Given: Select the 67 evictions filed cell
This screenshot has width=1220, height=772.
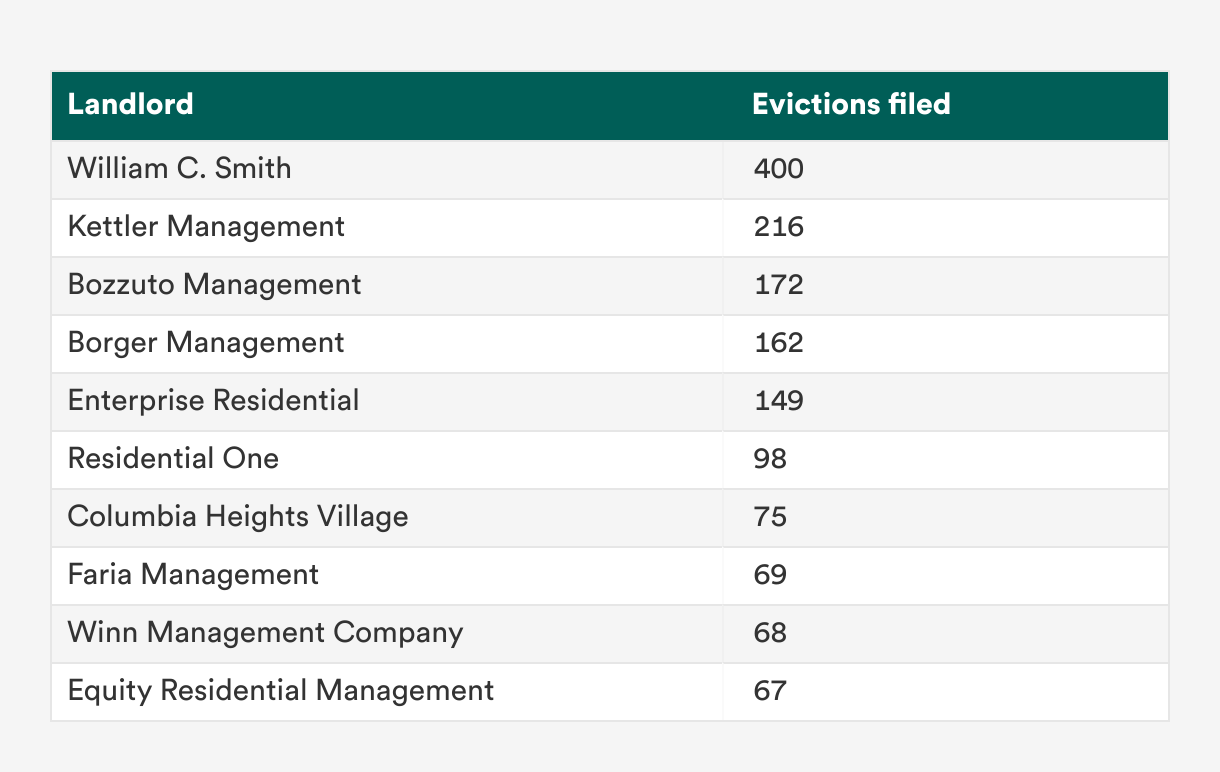Looking at the screenshot, I should [770, 690].
